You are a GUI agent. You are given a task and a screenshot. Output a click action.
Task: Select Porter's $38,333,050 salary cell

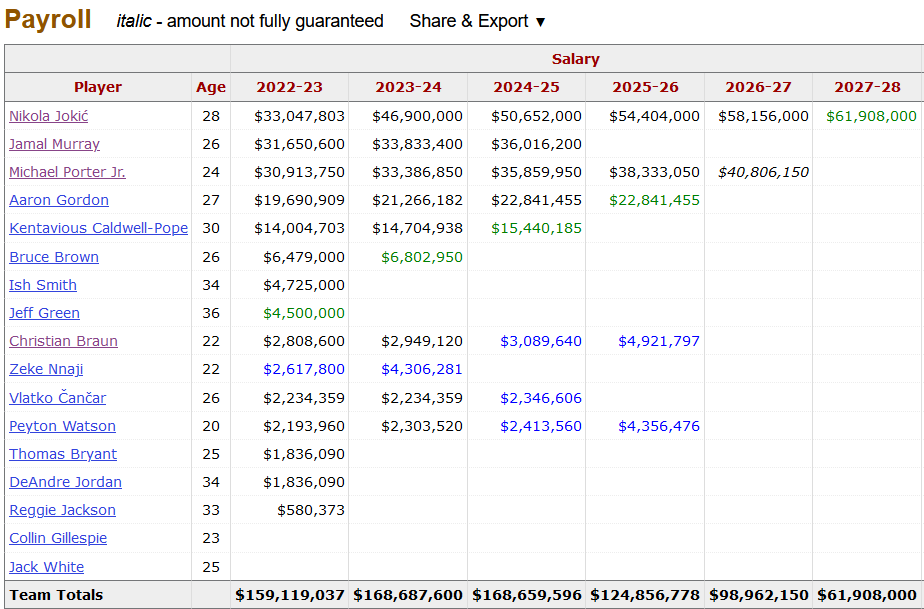click(654, 172)
